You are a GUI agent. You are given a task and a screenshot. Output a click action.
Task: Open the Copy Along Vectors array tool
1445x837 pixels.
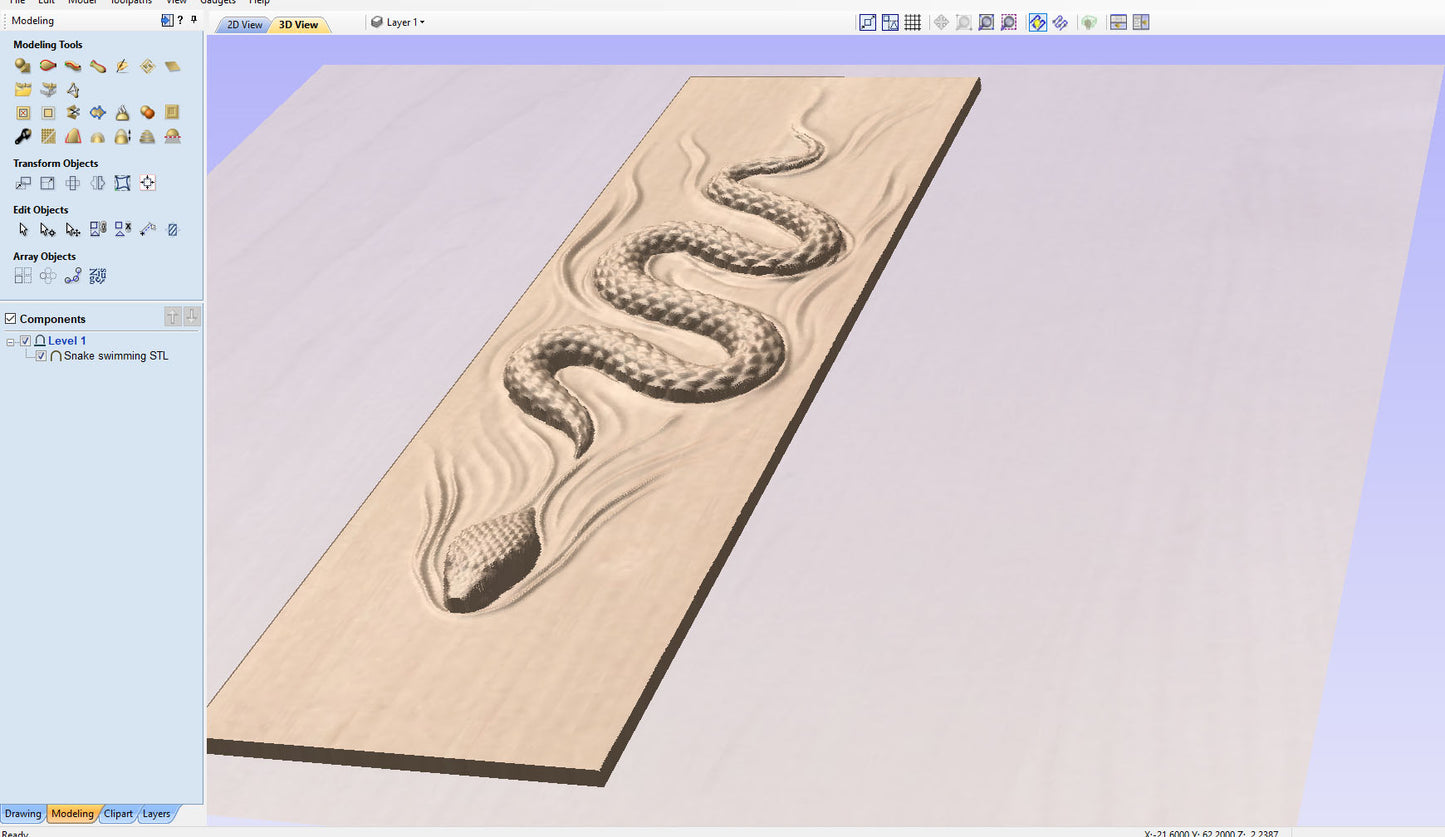(x=73, y=276)
